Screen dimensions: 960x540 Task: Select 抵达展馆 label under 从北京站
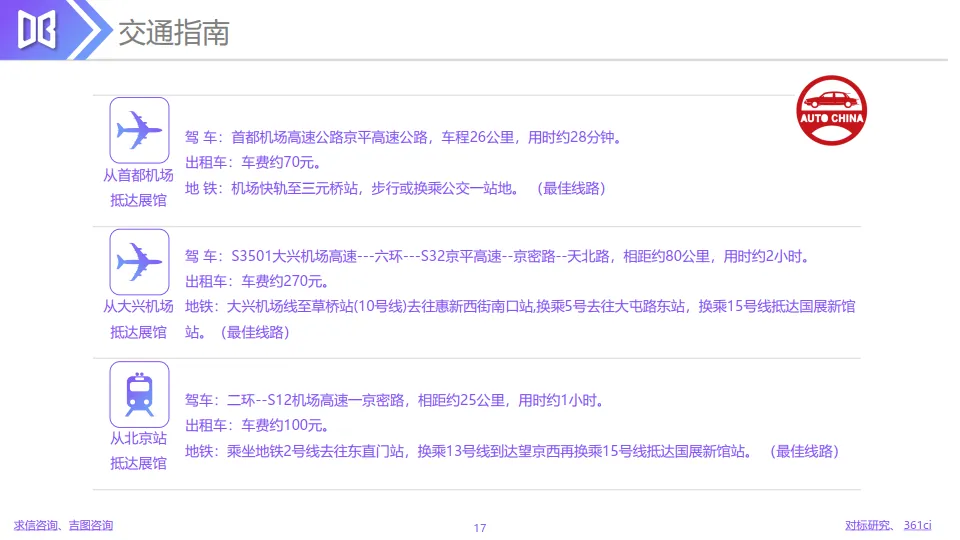pos(138,463)
